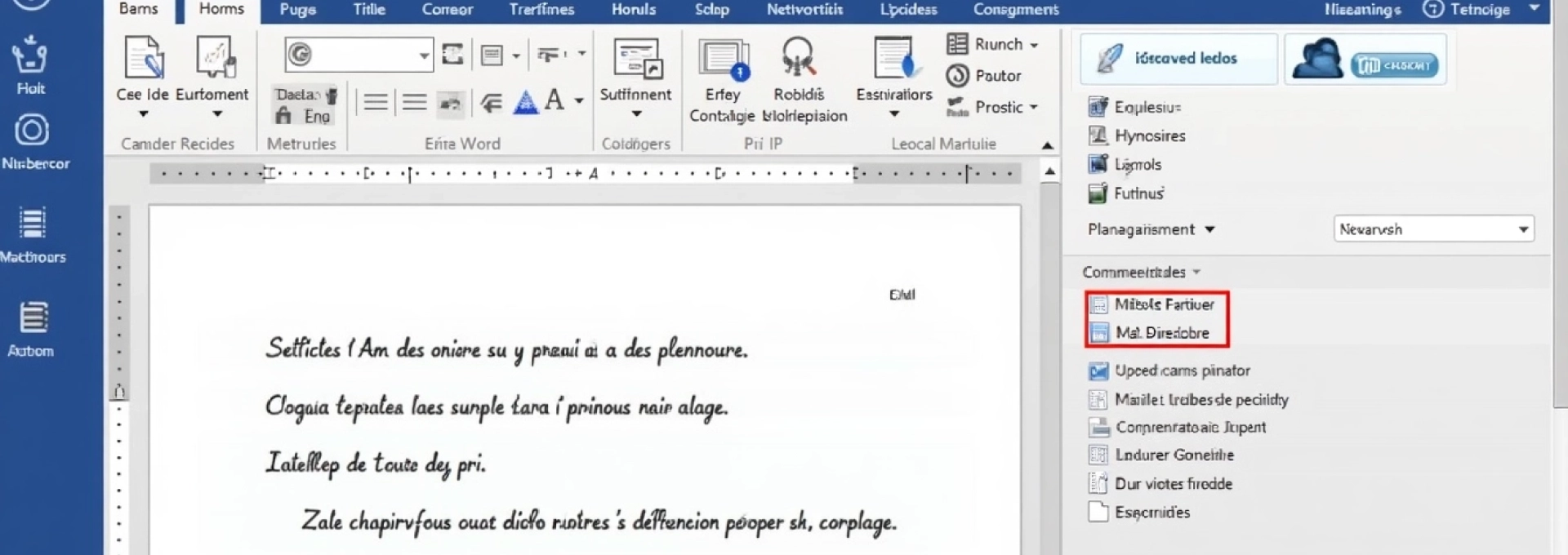Open Mactiroors in the sidebar
Viewport: 1568px width, 555px height.
tap(32, 224)
